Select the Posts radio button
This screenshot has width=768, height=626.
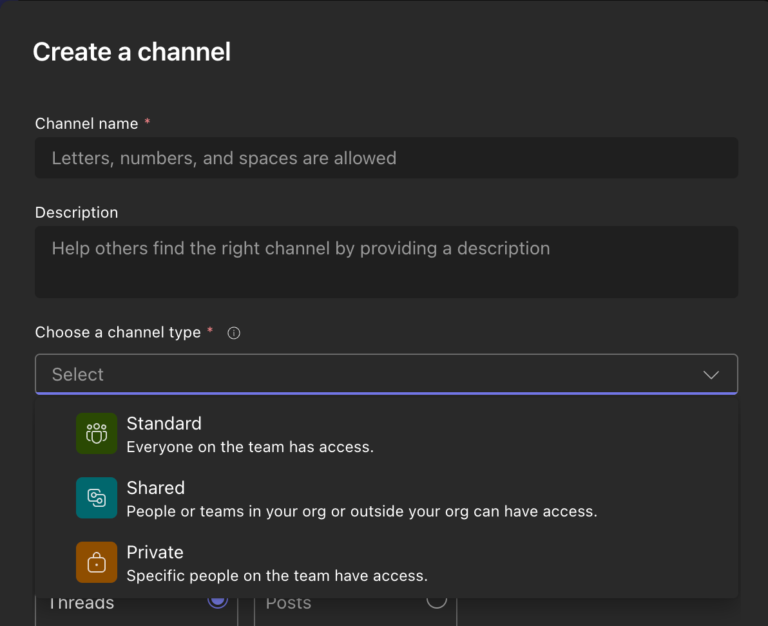point(436,601)
